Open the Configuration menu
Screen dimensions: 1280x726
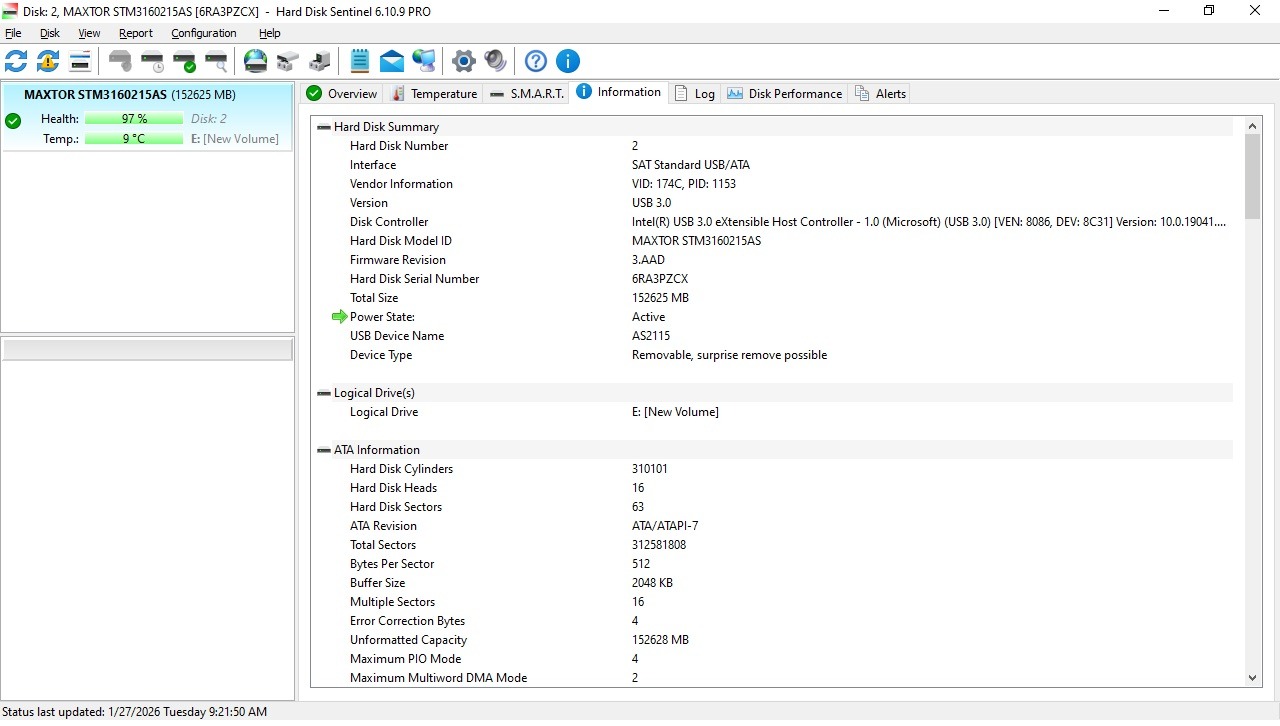[203, 33]
